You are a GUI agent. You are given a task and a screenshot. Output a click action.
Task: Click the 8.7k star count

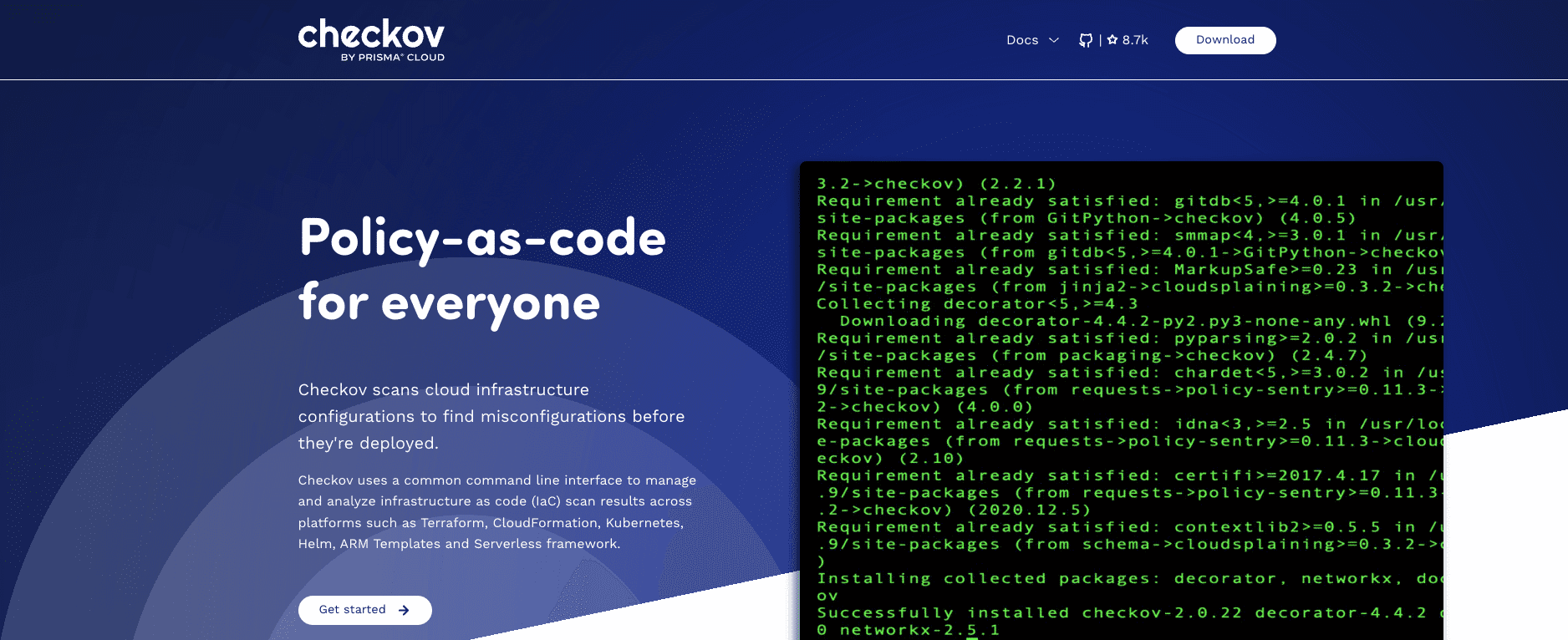[1135, 40]
